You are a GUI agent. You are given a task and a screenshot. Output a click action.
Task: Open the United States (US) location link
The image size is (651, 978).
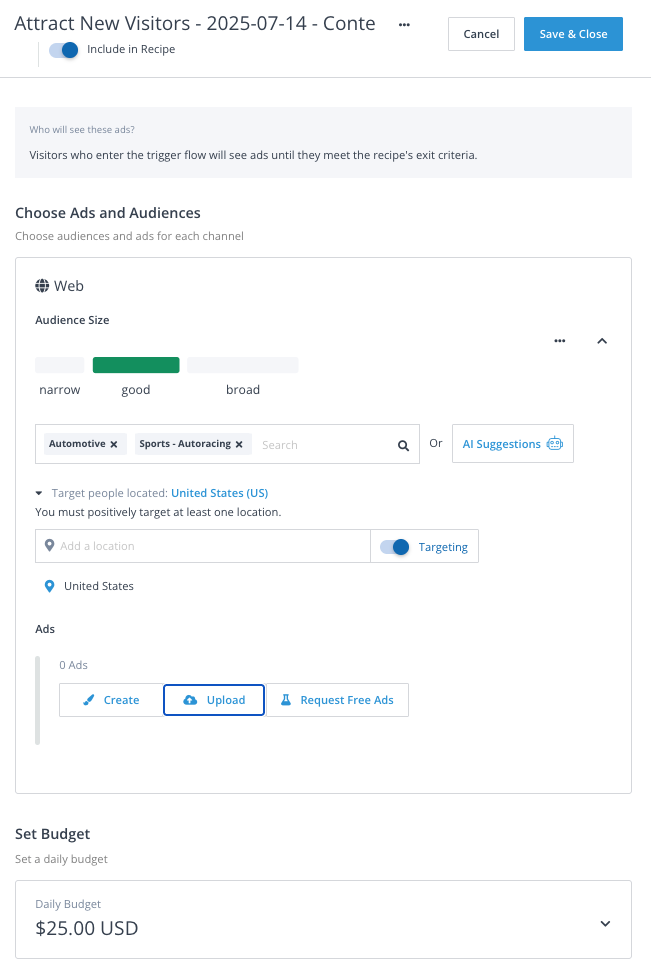point(219,493)
